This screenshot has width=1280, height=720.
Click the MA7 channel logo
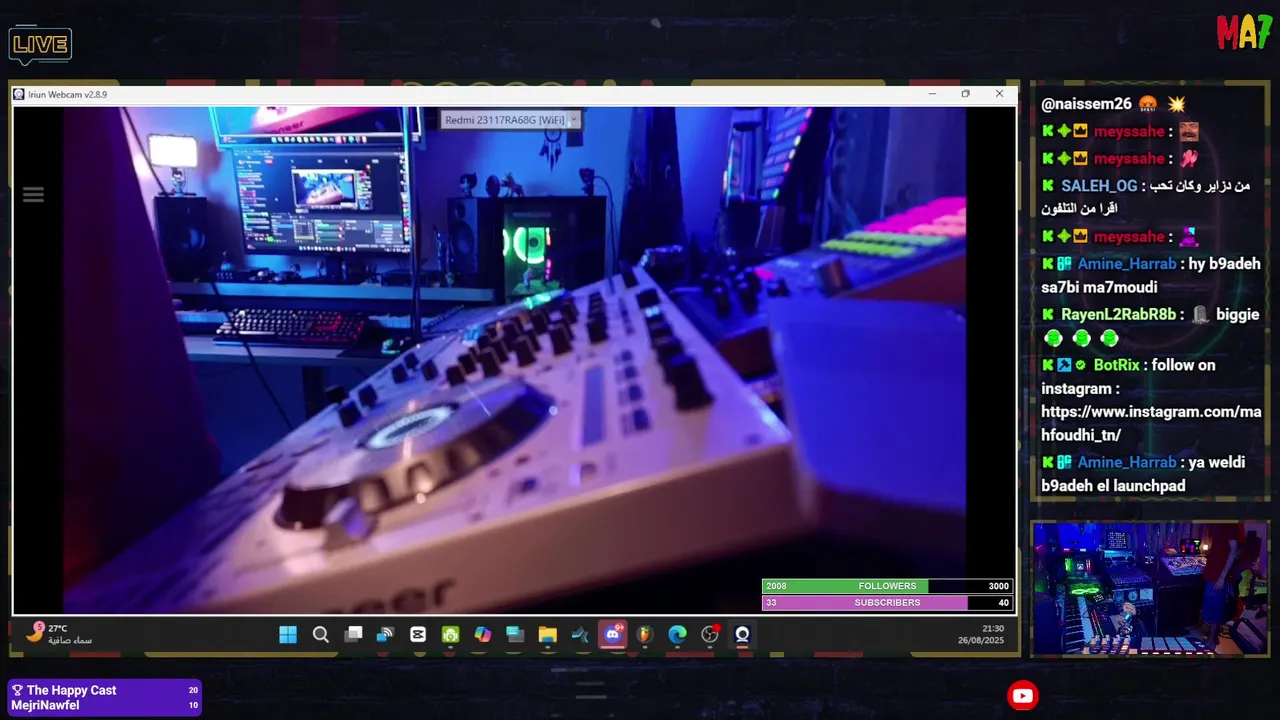(x=1244, y=32)
